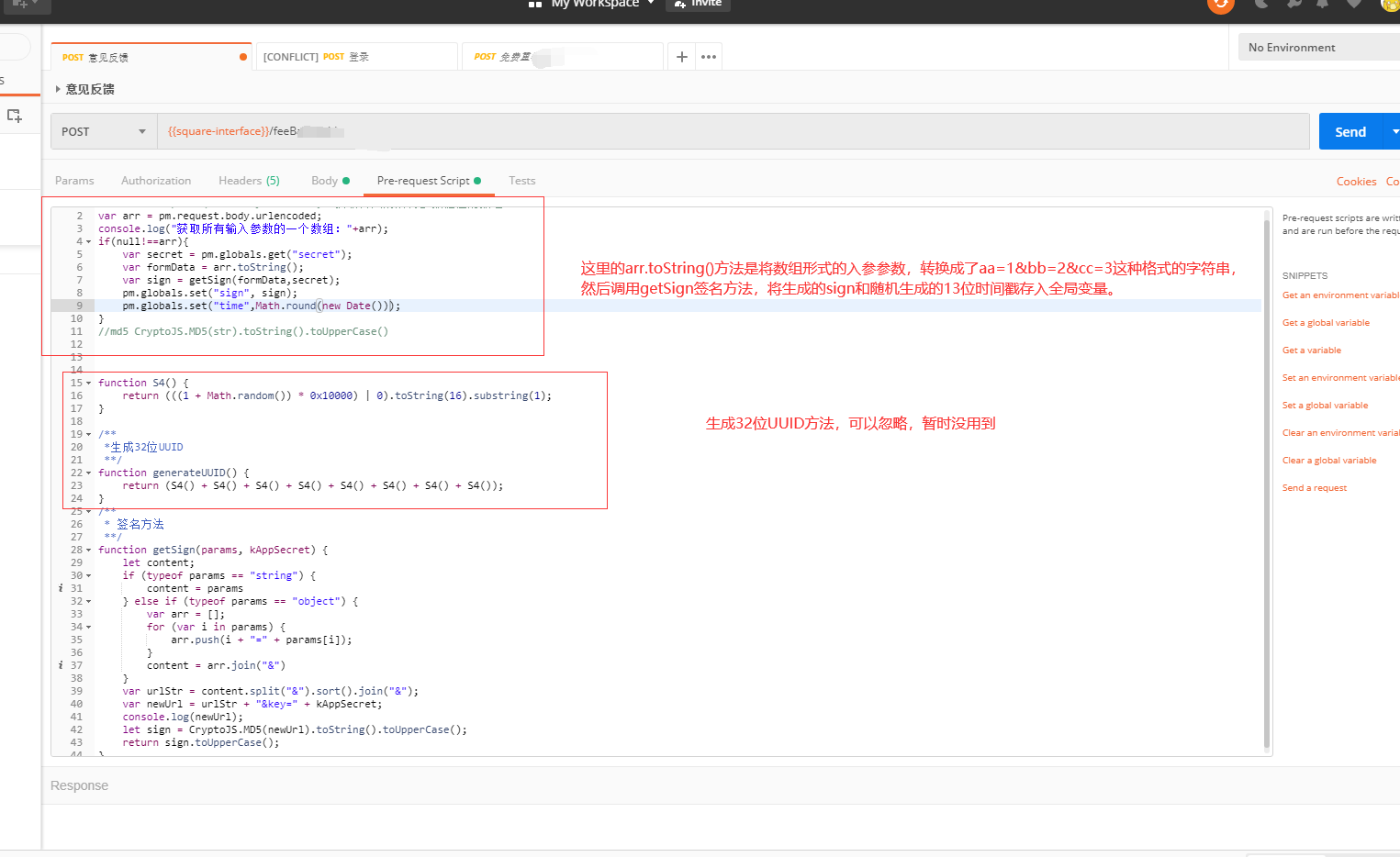Open the POST method dropdown
This screenshot has height=857, width=1400.
coord(103,131)
